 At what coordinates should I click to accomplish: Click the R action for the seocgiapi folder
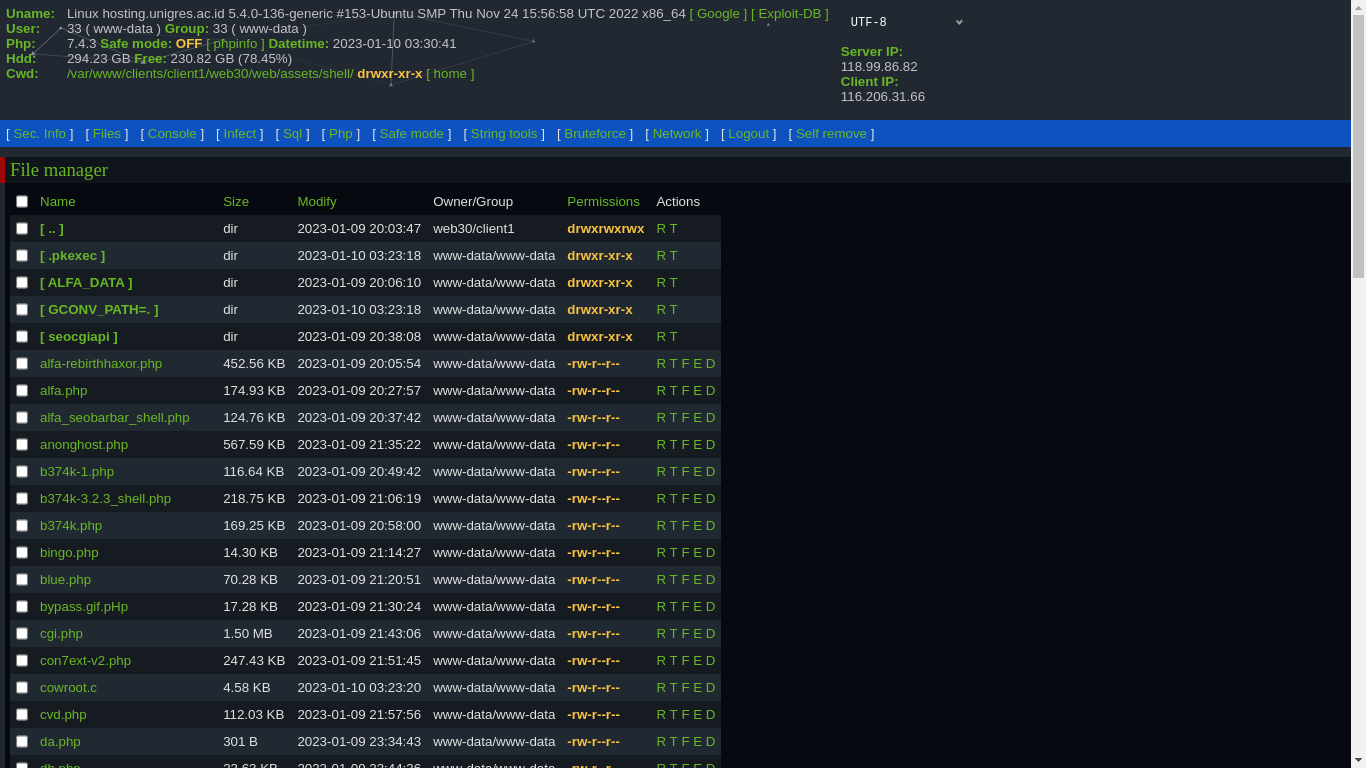[x=661, y=337]
